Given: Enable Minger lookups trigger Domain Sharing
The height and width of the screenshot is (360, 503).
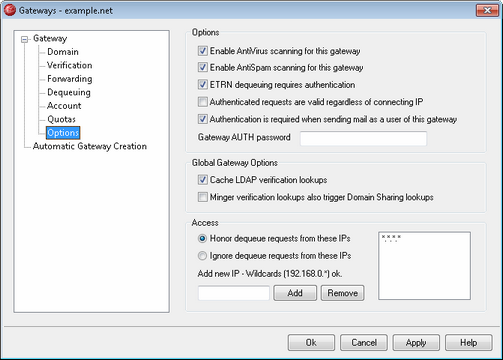Looking at the screenshot, I should [x=203, y=197].
